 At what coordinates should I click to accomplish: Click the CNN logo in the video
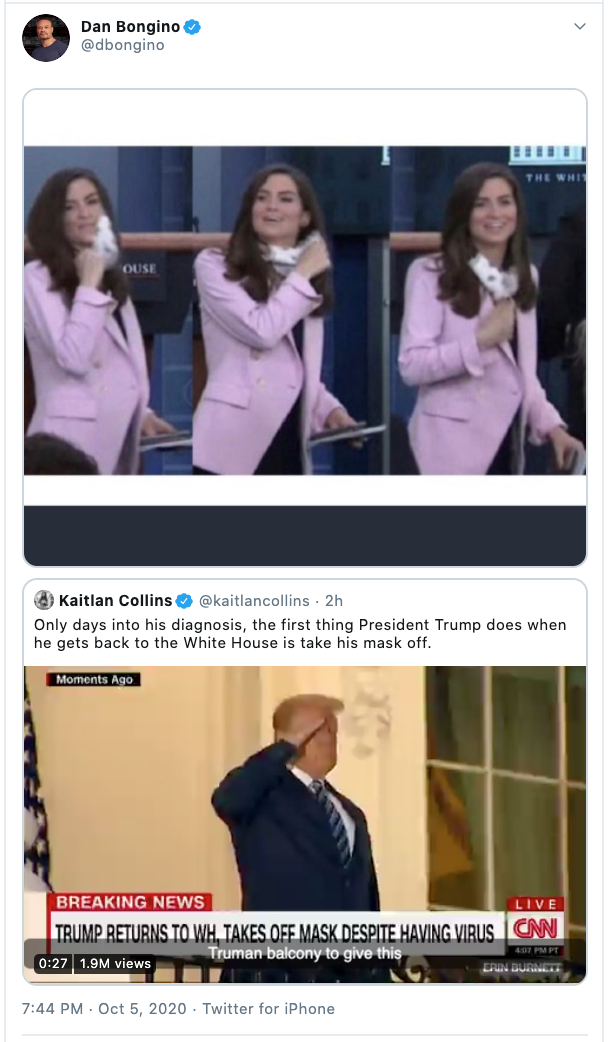click(x=536, y=927)
